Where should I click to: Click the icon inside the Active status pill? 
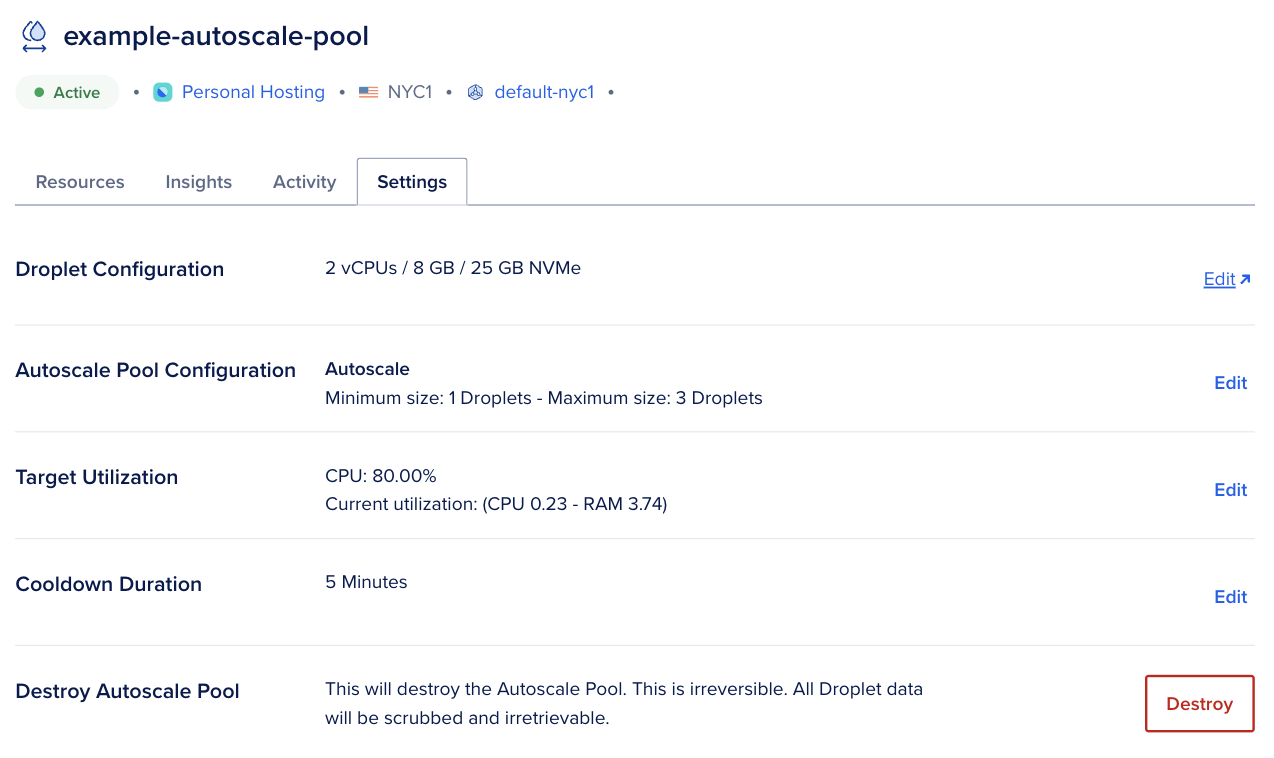[39, 91]
